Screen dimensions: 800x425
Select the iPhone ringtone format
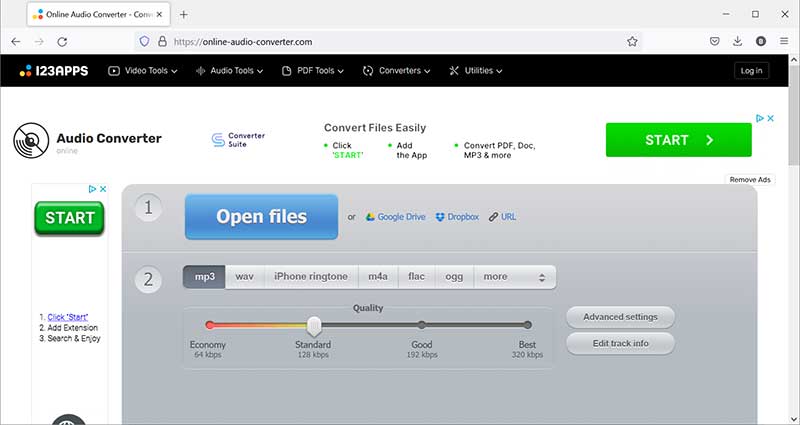(311, 277)
